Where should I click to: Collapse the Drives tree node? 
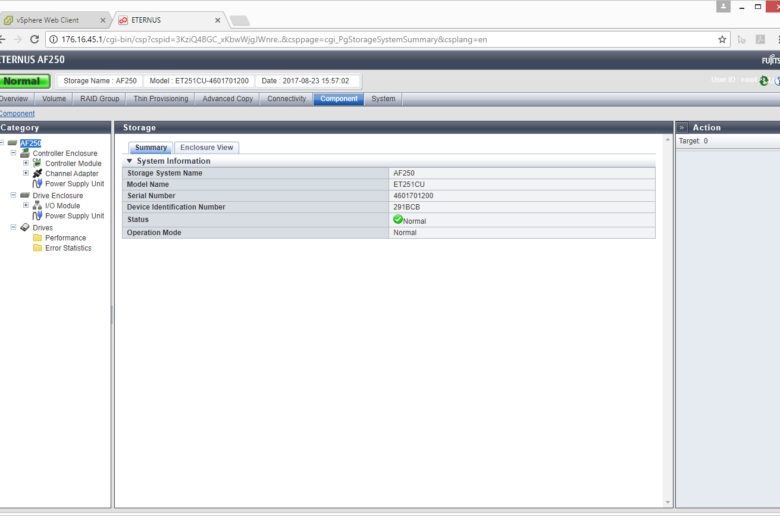coord(13,227)
